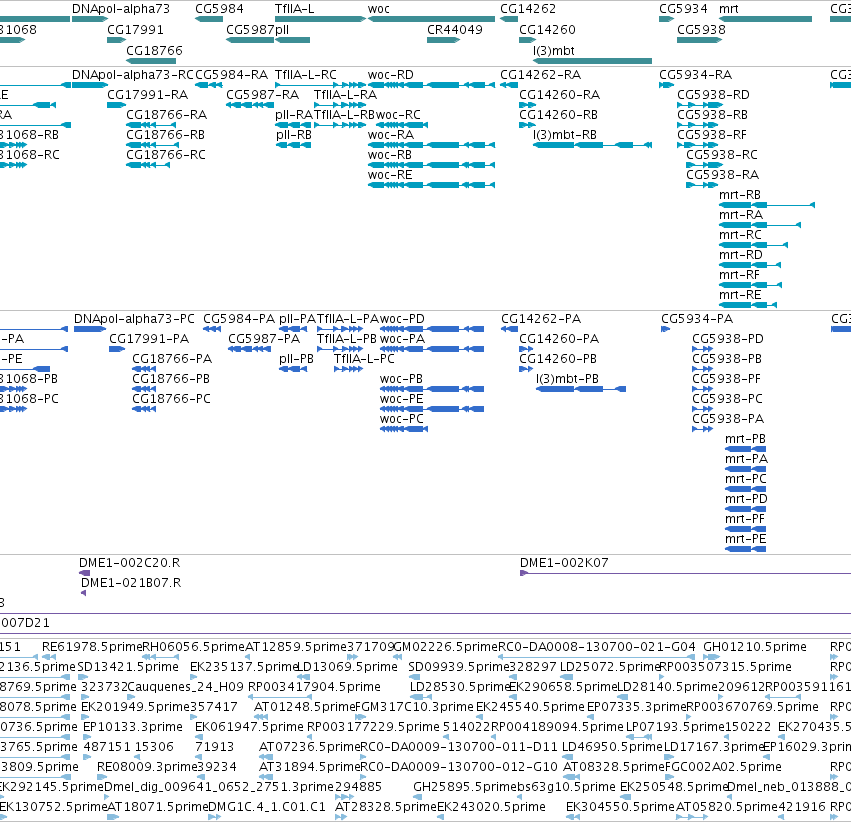Viewport: 851px width, 822px height.
Task: Click the CG14262-PA protein label
Action: click(x=541, y=318)
